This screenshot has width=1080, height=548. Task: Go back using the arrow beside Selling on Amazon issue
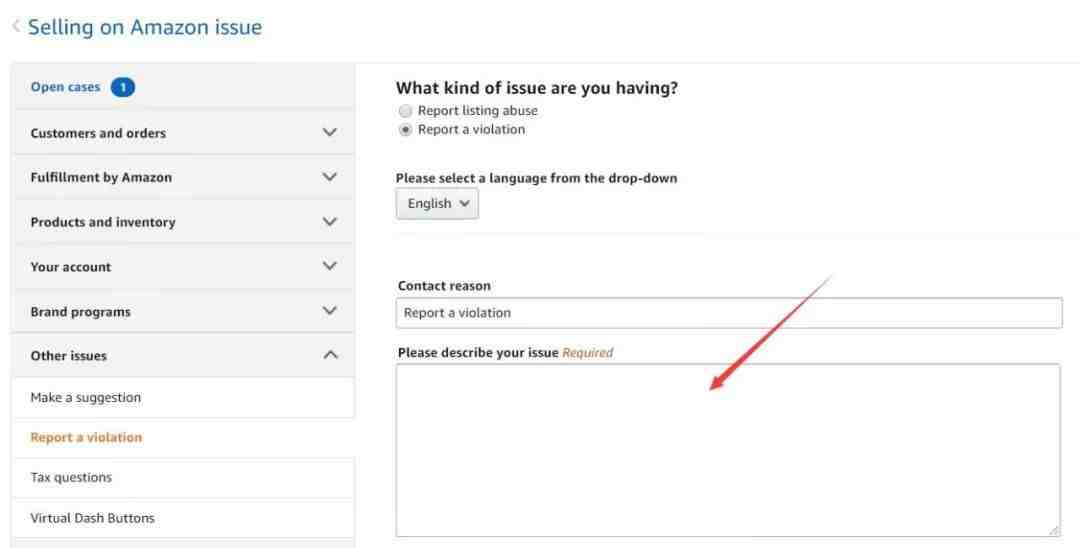[x=16, y=27]
